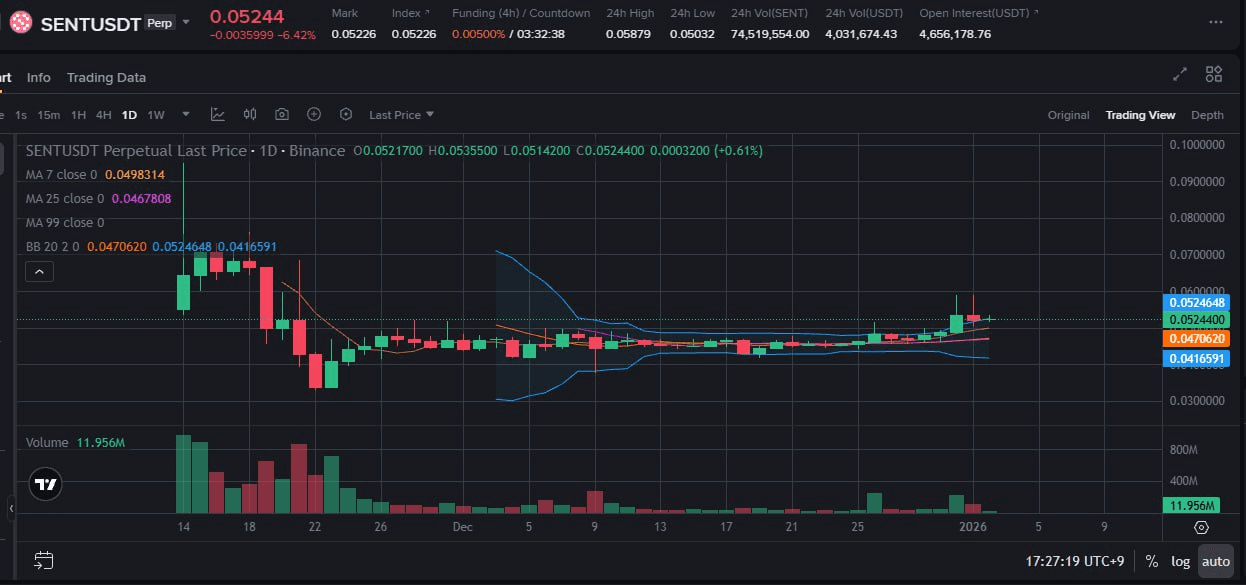
Task: Select the 1W timeframe
Action: click(x=155, y=114)
